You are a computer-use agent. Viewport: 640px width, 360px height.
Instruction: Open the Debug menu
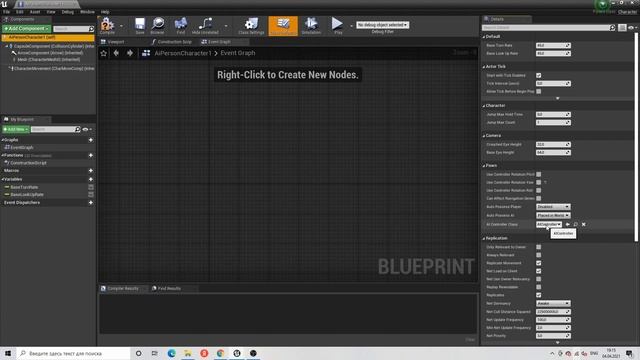(68, 12)
